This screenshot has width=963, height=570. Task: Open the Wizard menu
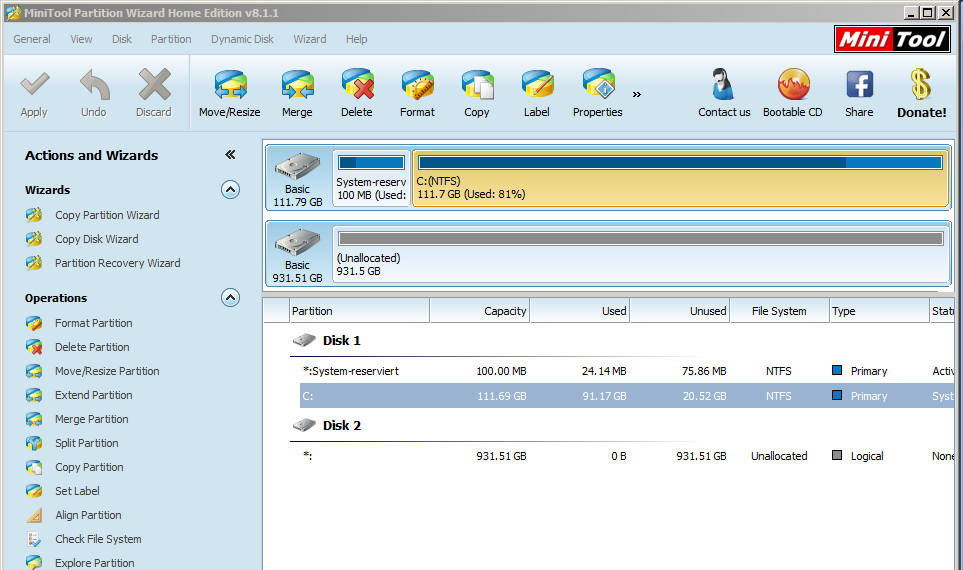310,39
